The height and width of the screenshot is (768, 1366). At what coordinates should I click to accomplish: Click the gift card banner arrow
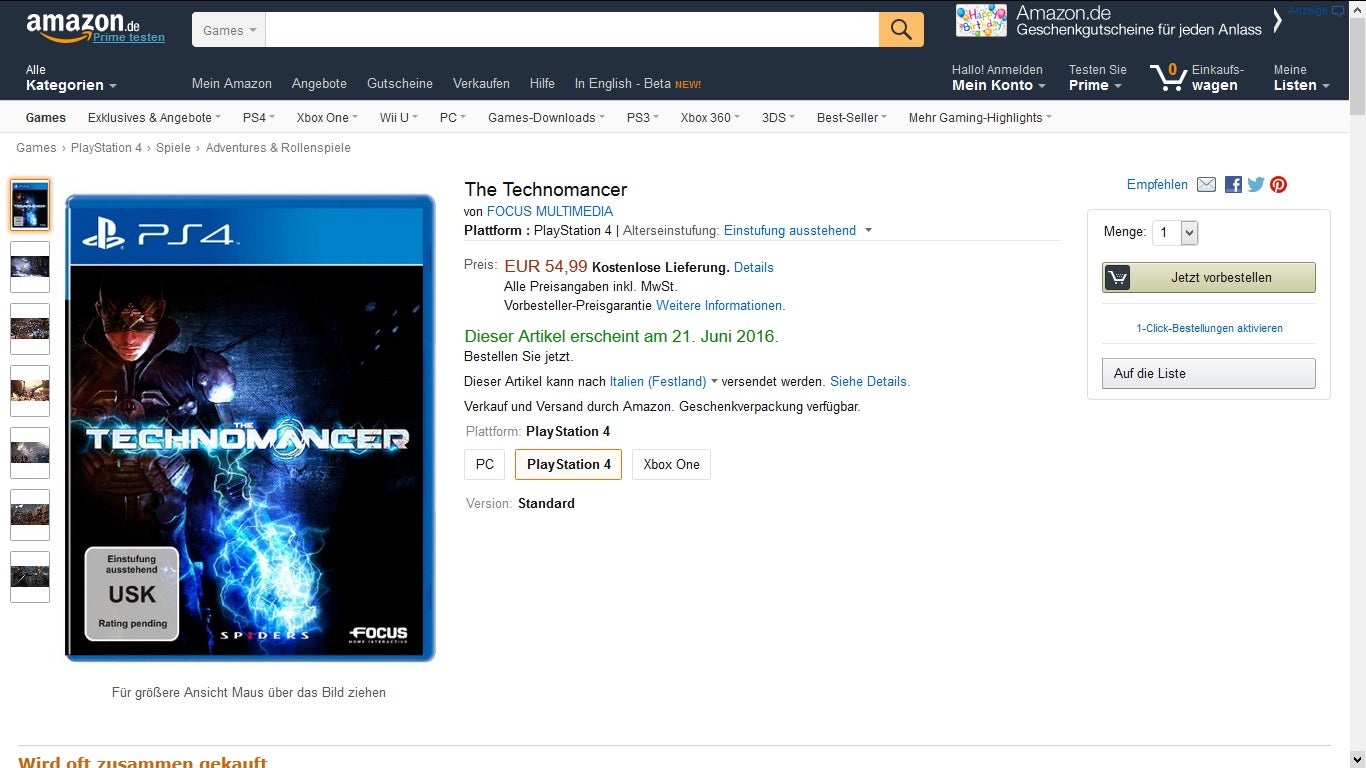pyautogui.click(x=1277, y=20)
